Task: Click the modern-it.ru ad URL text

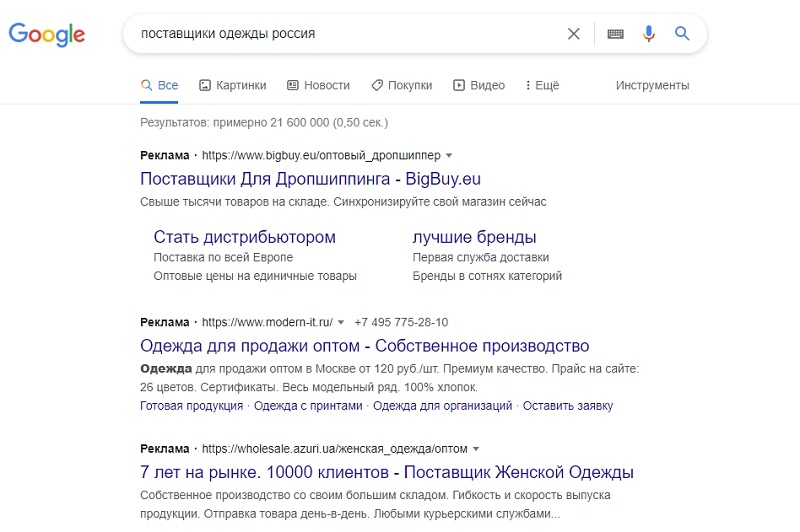Action: pyautogui.click(x=267, y=322)
